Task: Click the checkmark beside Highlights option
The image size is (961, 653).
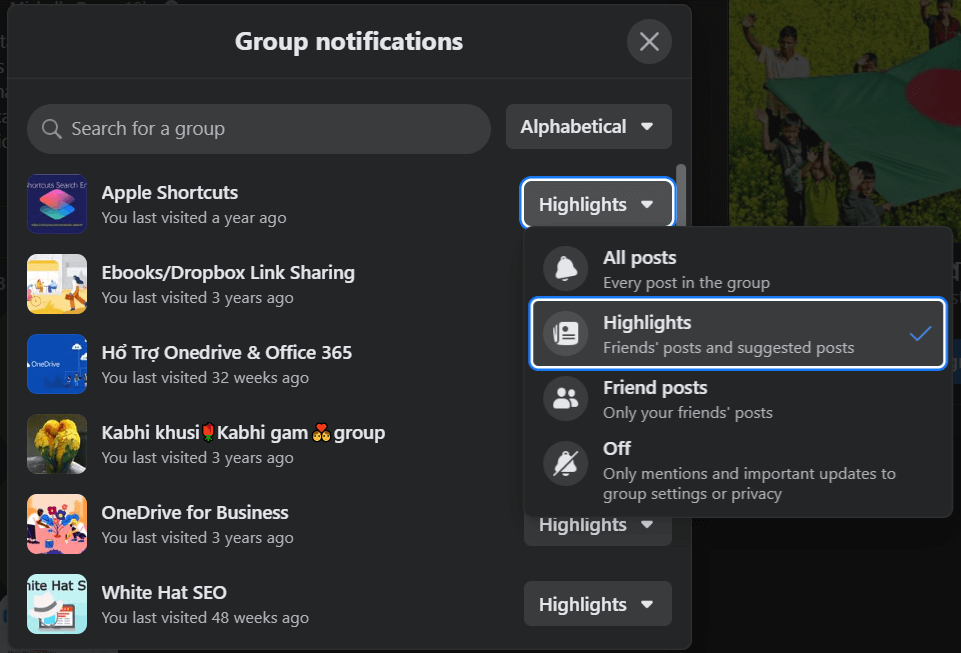Action: [x=920, y=334]
